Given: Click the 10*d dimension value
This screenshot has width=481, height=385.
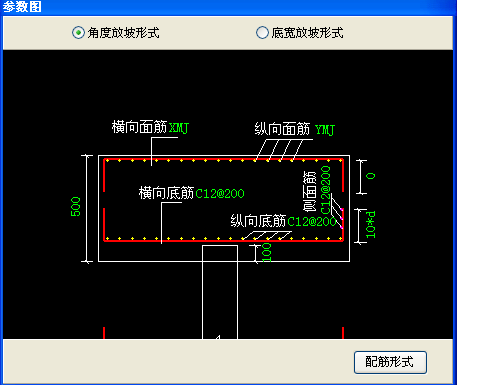Looking at the screenshot, I should pyautogui.click(x=371, y=225).
